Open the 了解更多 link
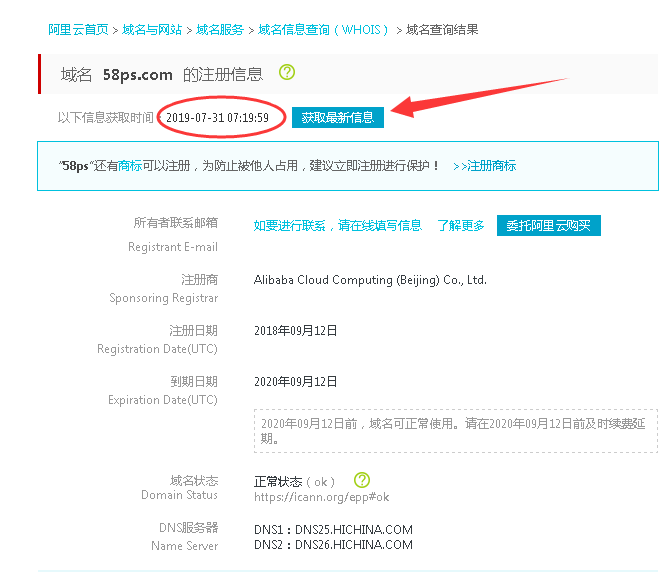669x572 pixels. click(461, 225)
